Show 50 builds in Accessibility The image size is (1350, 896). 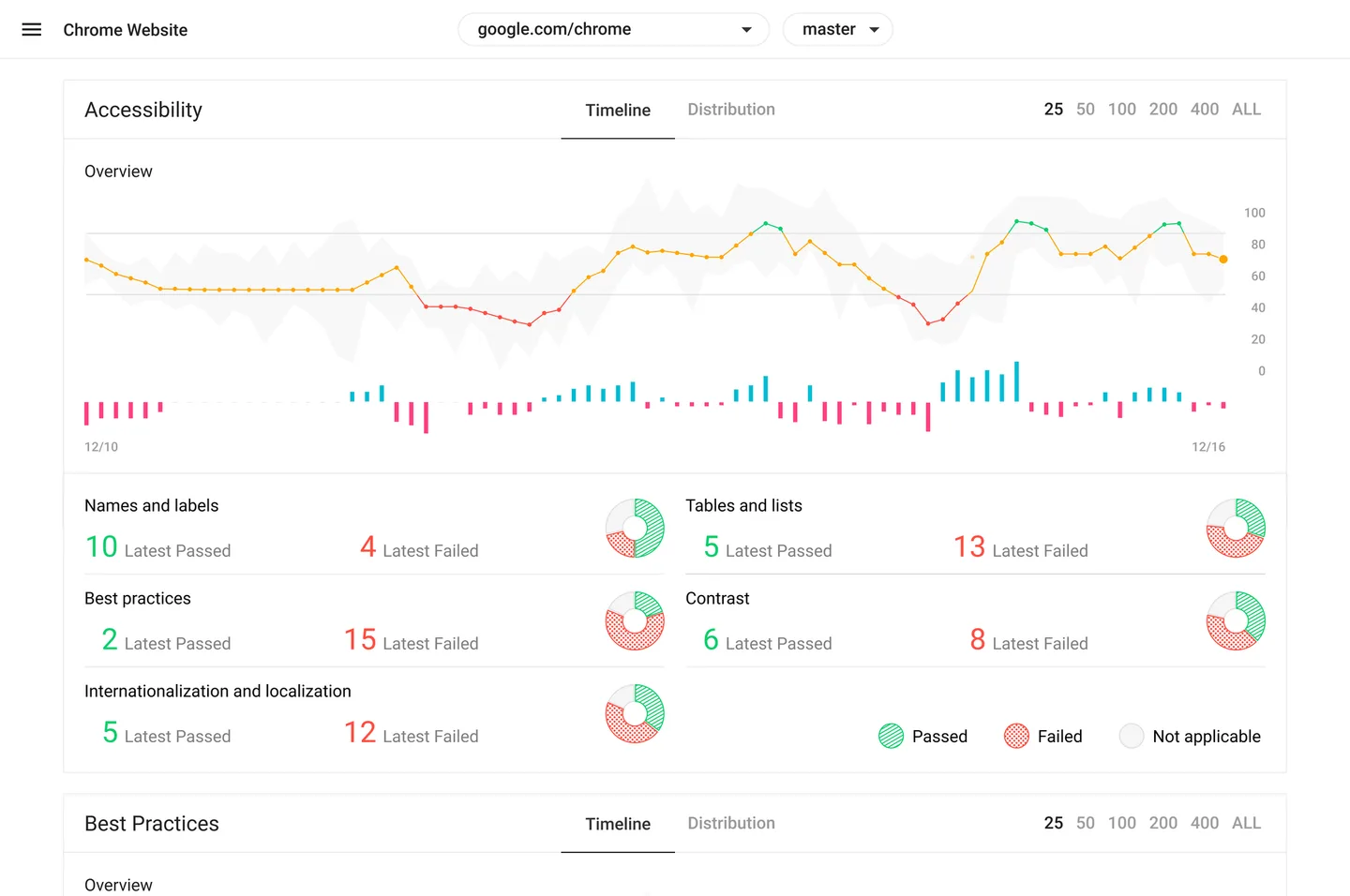pyautogui.click(x=1086, y=110)
